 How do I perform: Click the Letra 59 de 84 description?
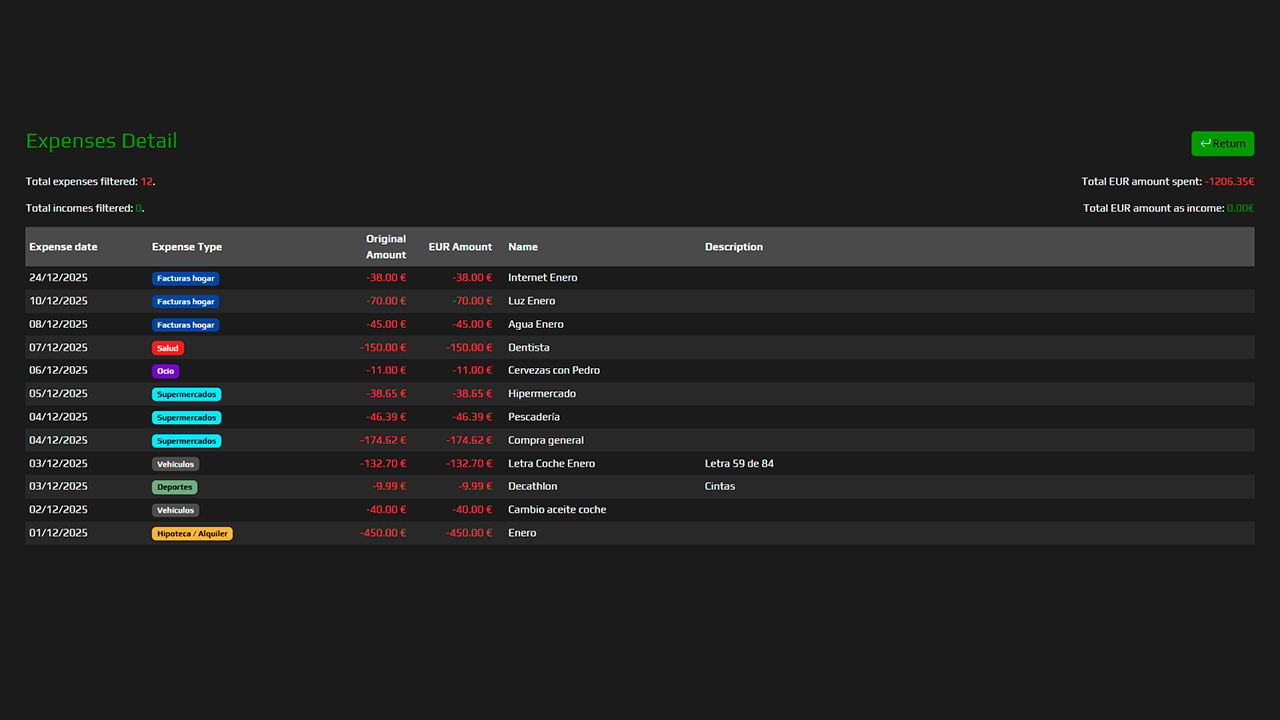pos(739,463)
